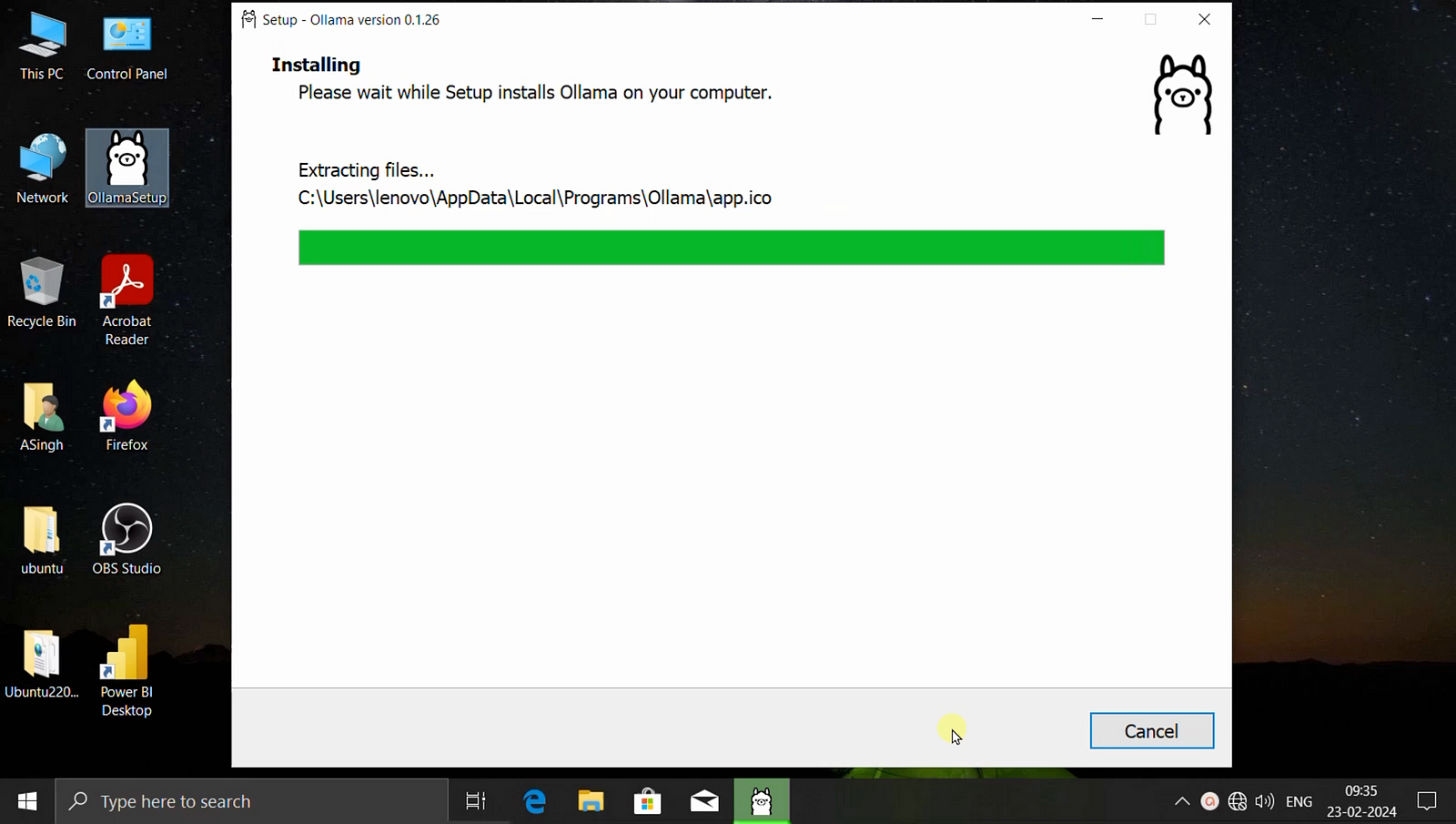Select the Firefox desktop shortcut
1456x824 pixels.
point(126,415)
